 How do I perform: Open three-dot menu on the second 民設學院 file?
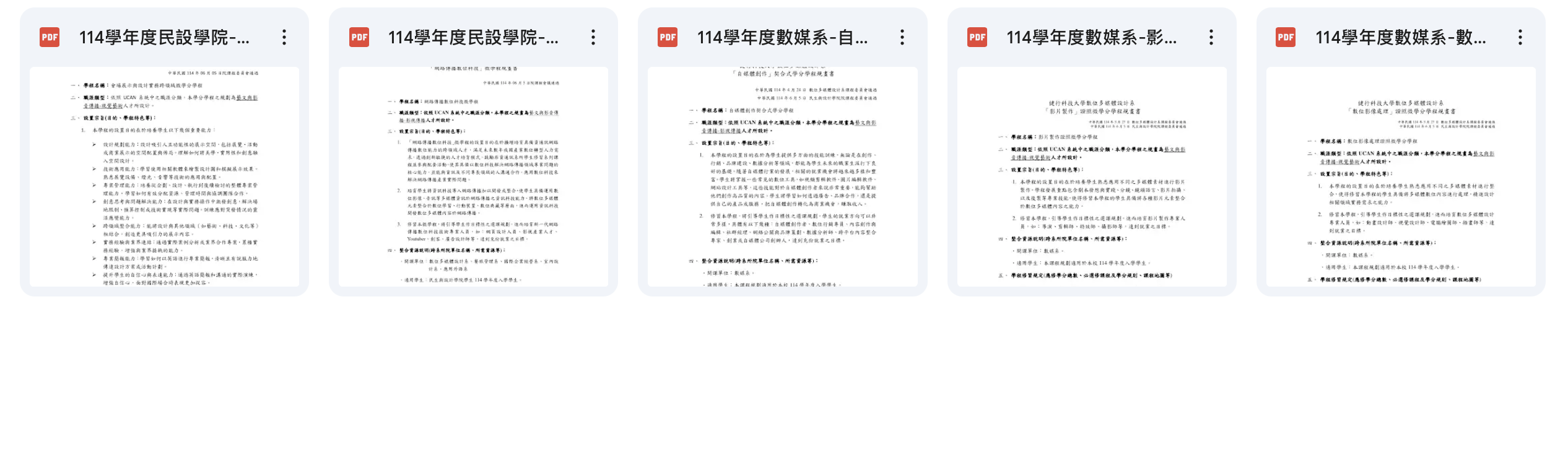(593, 38)
